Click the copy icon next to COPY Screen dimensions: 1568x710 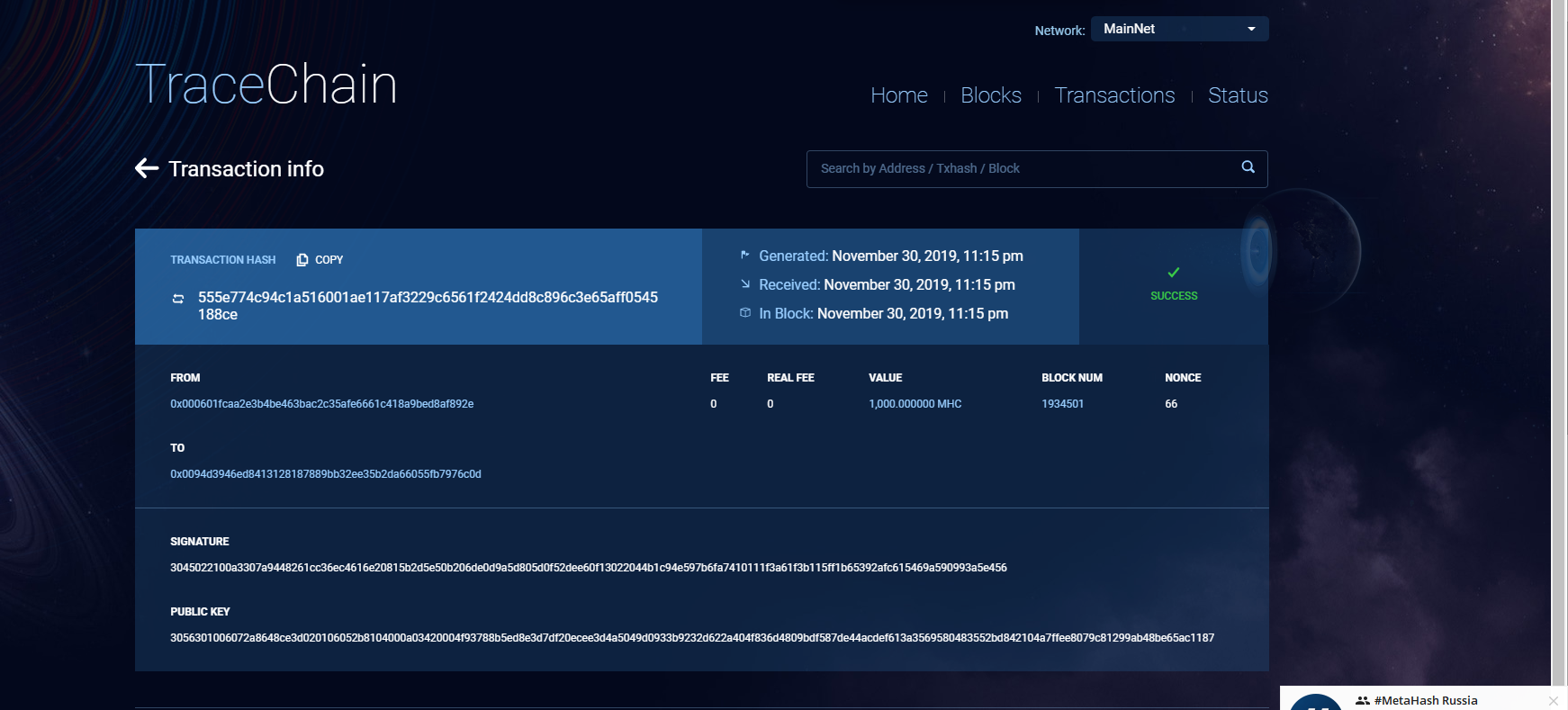pos(302,260)
